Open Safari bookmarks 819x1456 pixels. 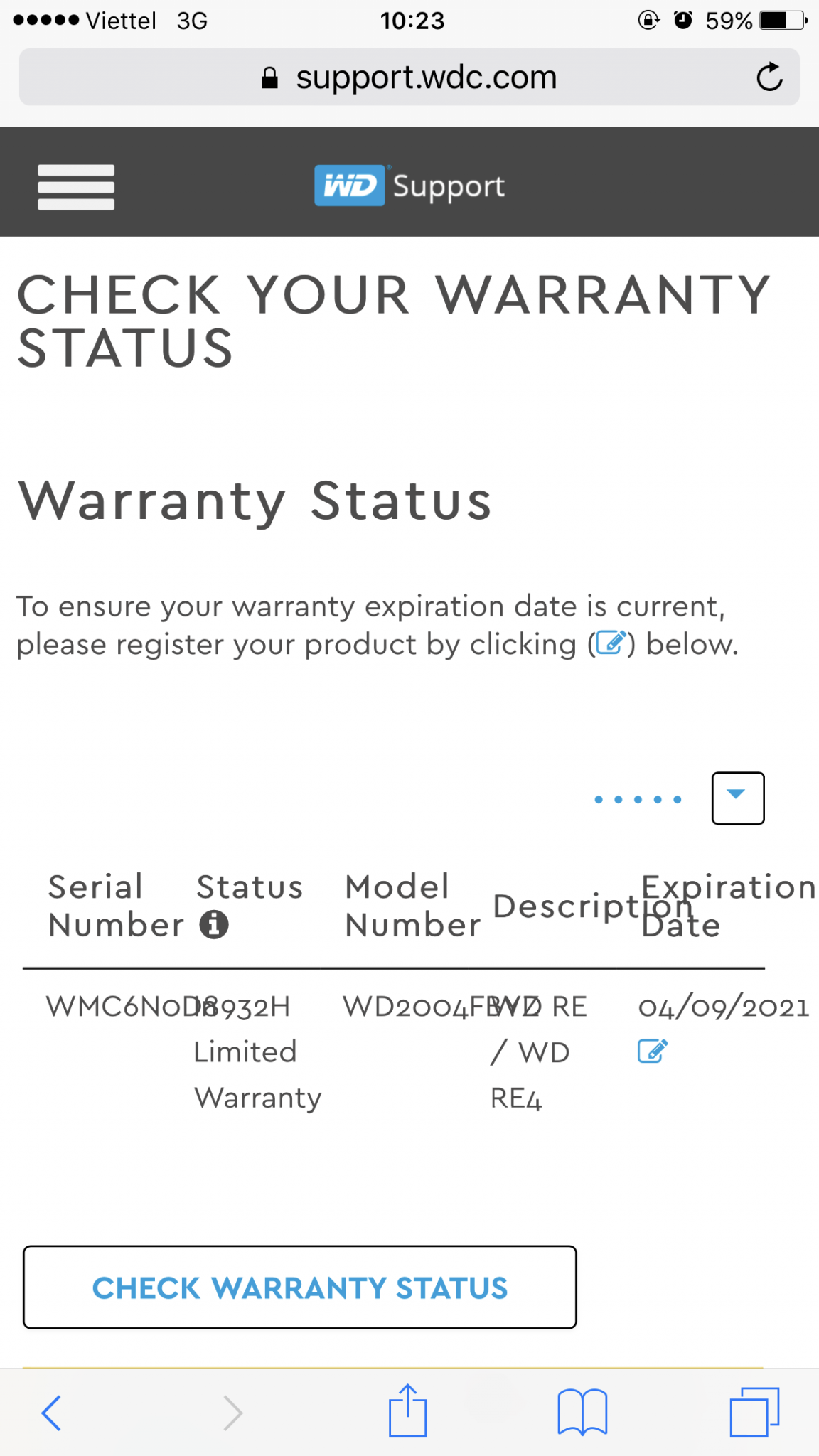[x=582, y=1412]
